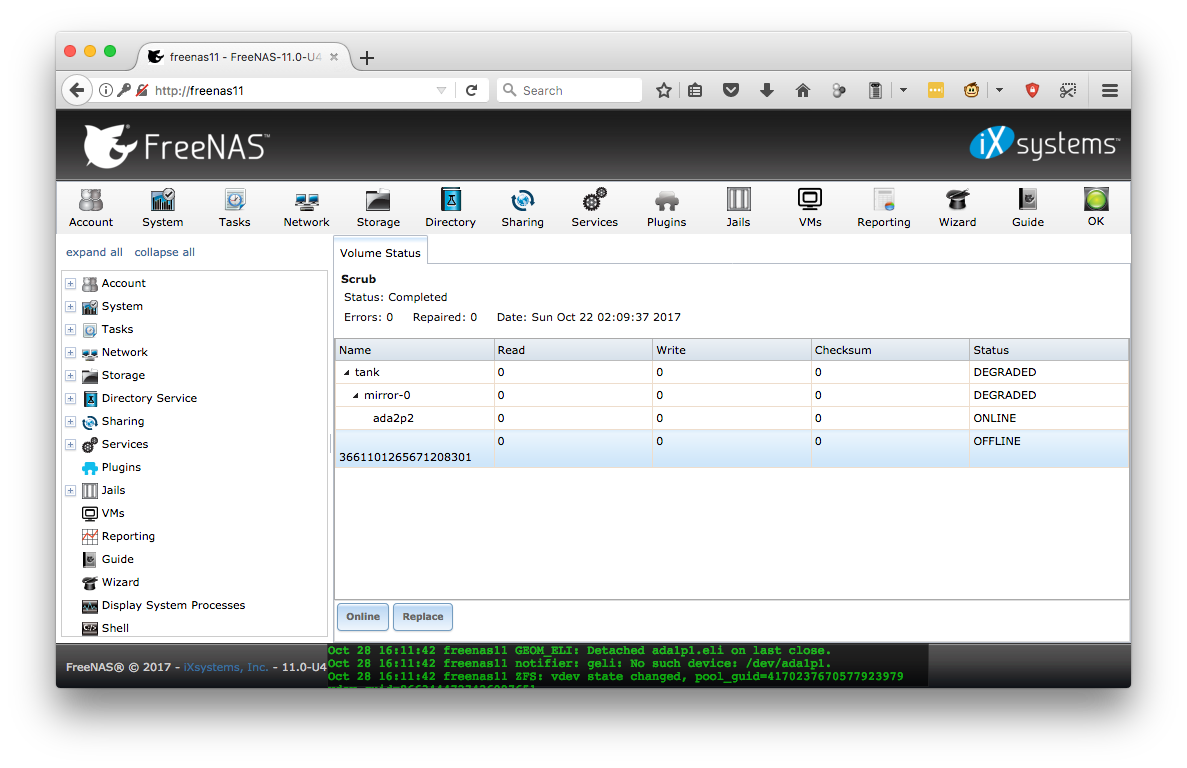Click the FreeNAS logo
Screen dimensions: 1187x768
point(176,145)
